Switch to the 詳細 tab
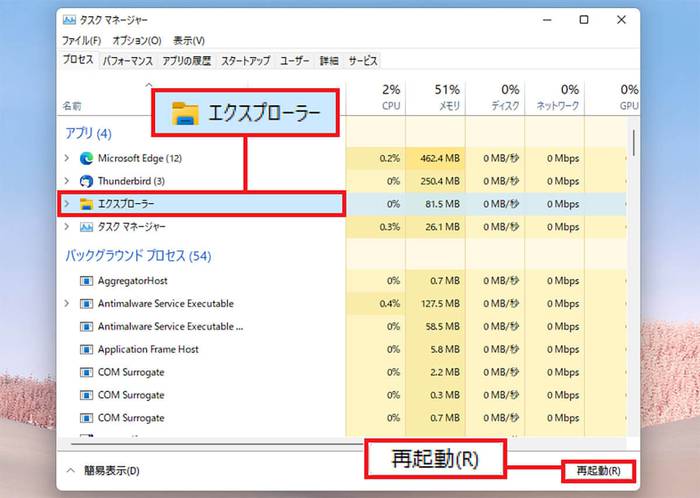 click(329, 61)
